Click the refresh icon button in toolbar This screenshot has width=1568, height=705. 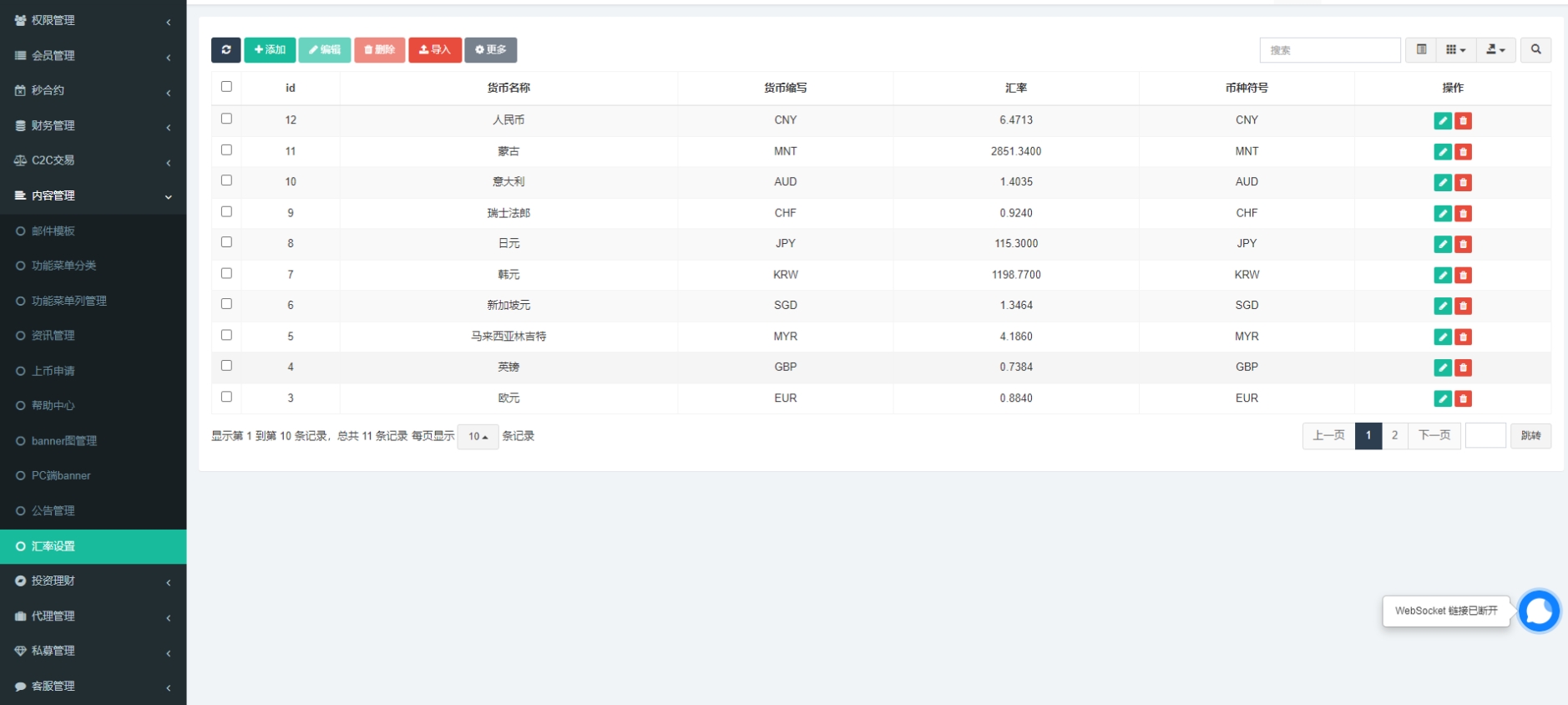225,50
